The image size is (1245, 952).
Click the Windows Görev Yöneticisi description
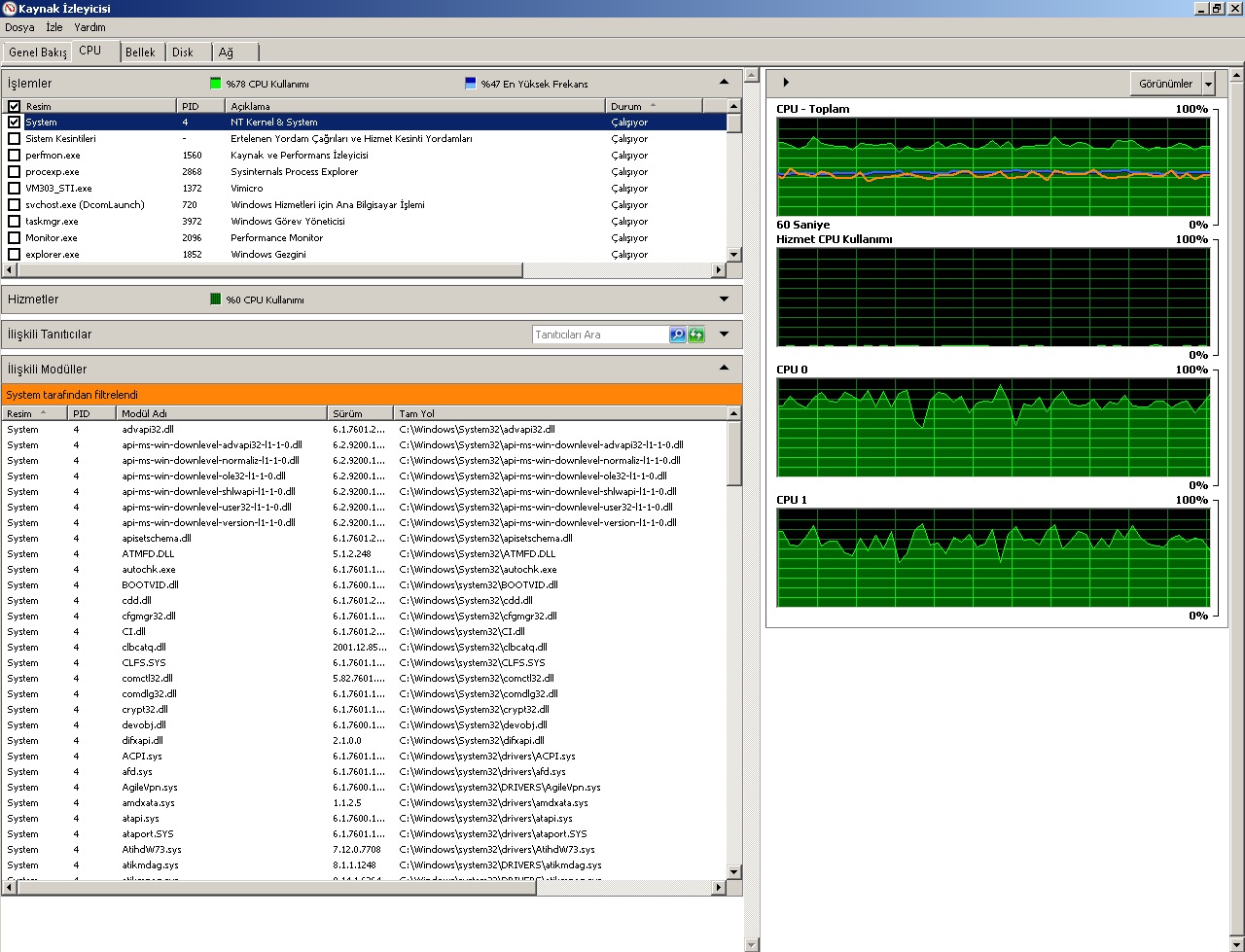288,222
